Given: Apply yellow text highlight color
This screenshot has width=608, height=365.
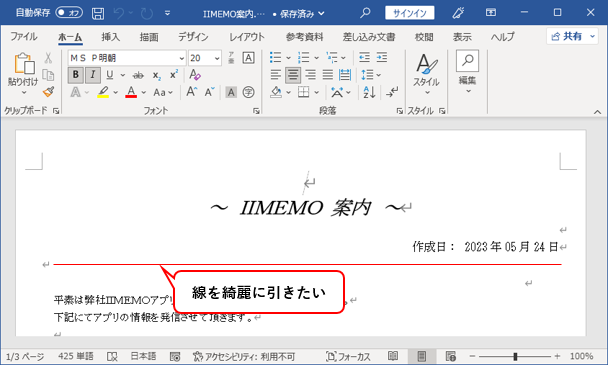Looking at the screenshot, I should (x=103, y=92).
